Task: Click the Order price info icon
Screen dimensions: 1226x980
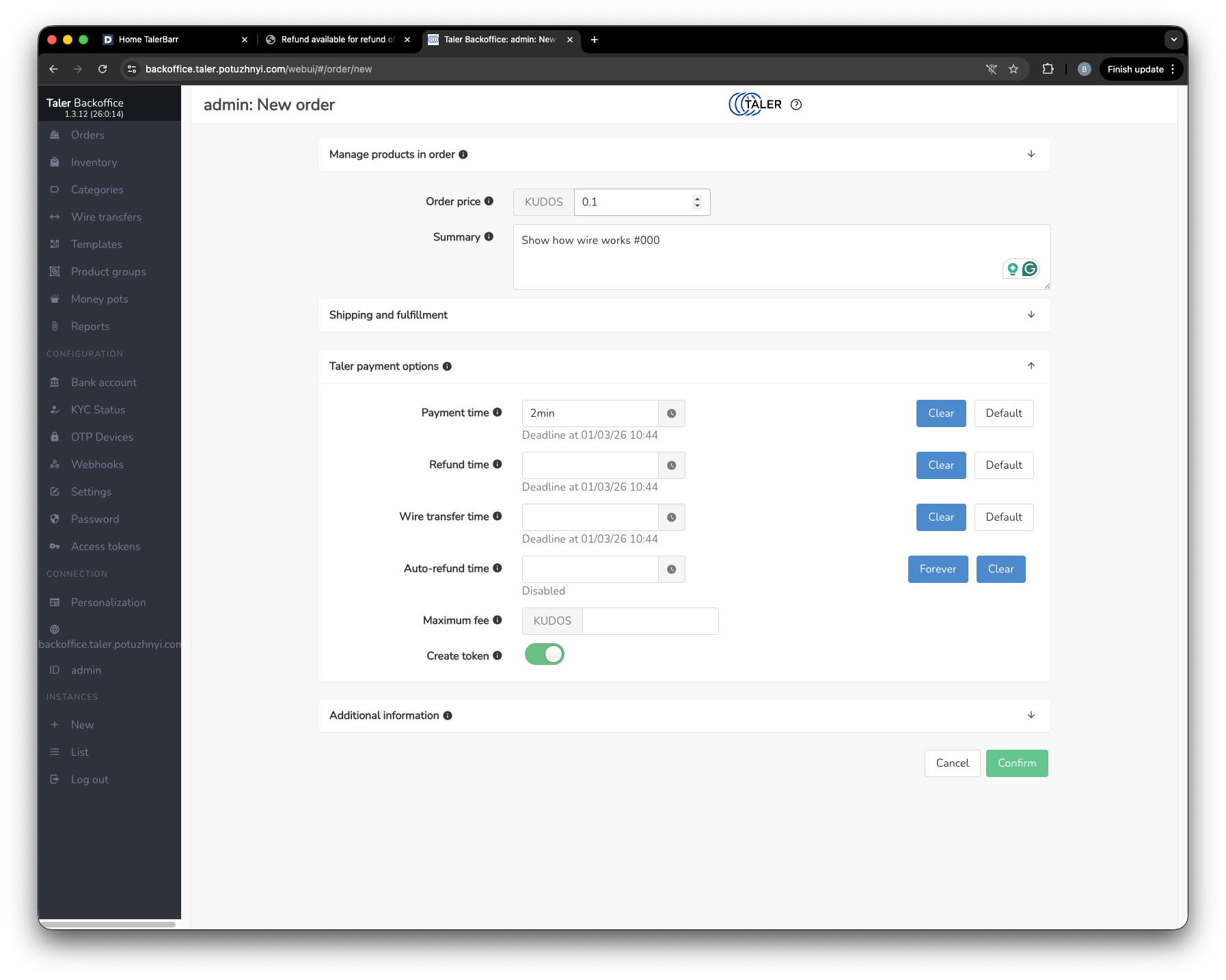Action: point(489,201)
